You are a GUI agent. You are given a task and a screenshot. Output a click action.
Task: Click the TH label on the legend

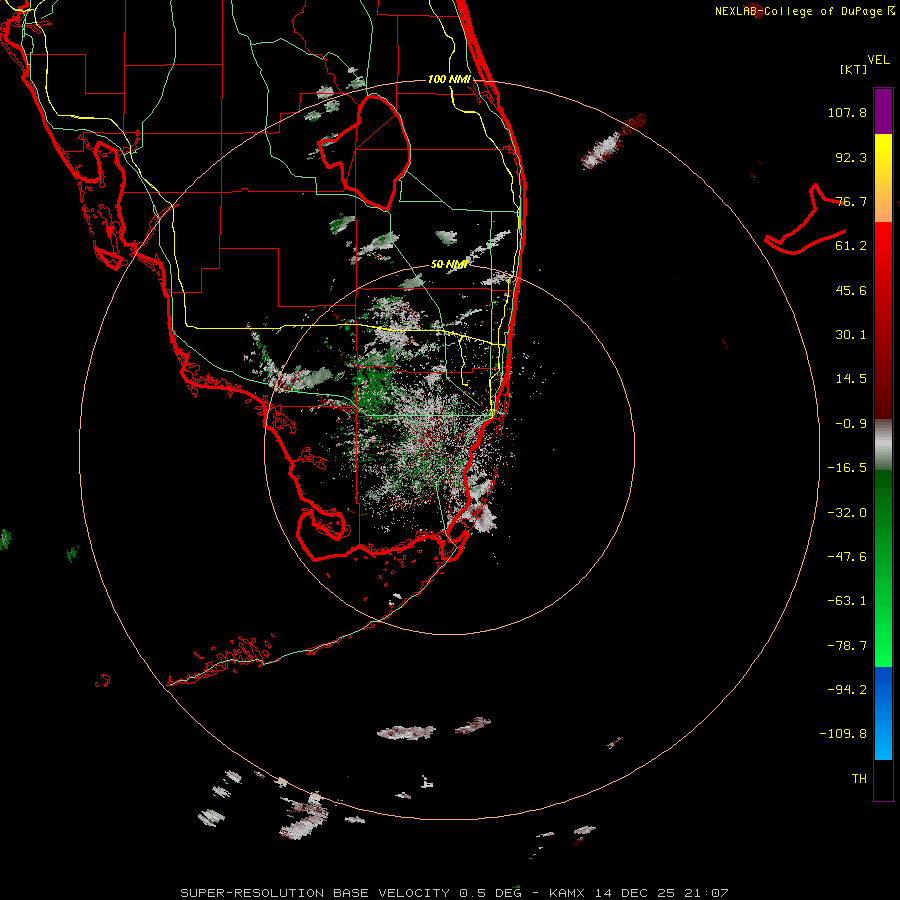pyautogui.click(x=859, y=779)
